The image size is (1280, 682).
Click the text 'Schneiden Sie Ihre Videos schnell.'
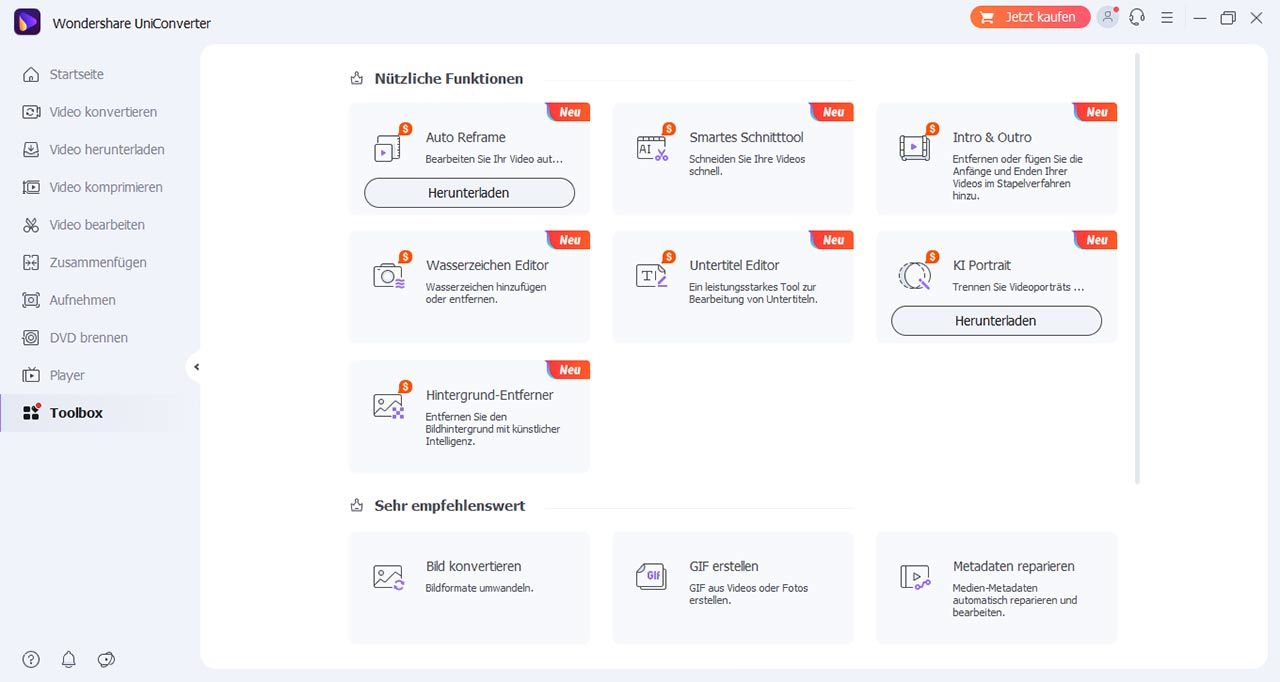coord(747,165)
